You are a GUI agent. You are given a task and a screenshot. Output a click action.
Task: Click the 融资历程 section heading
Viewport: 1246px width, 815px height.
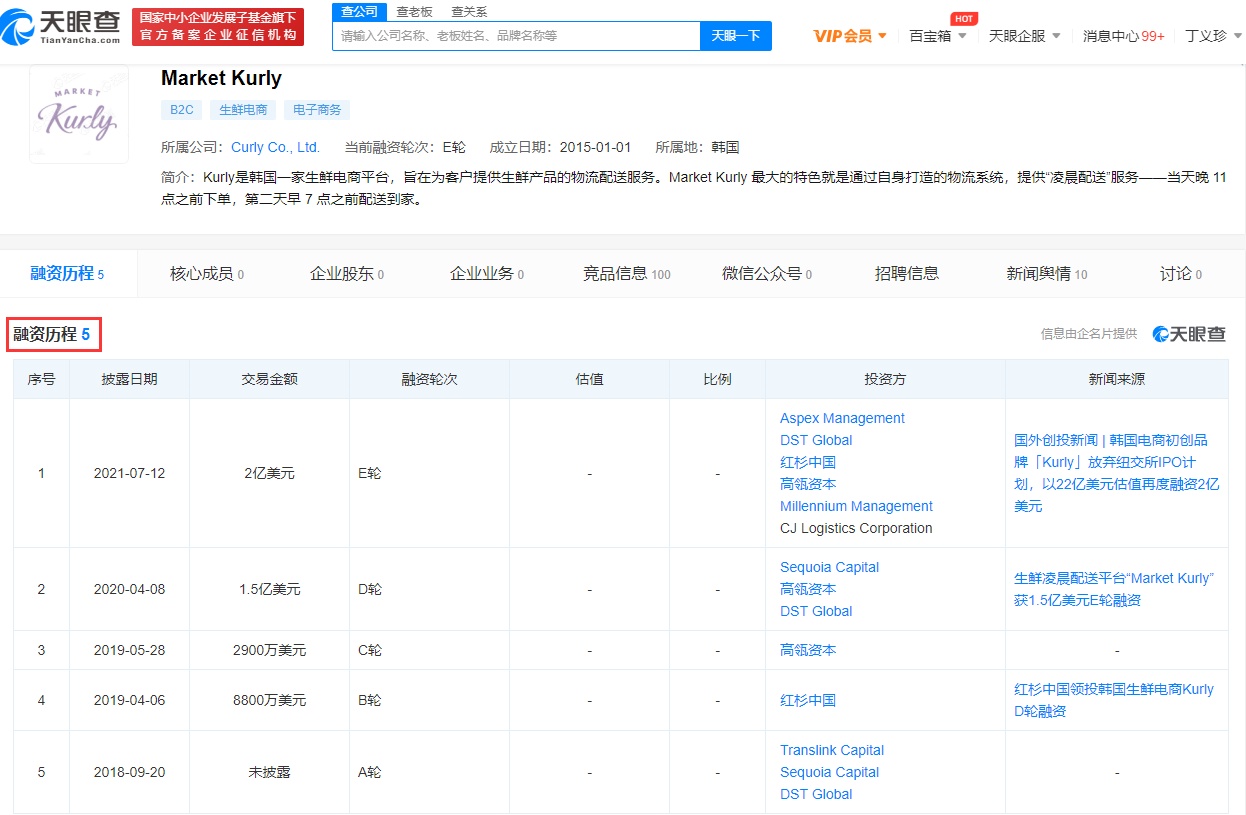(52, 334)
